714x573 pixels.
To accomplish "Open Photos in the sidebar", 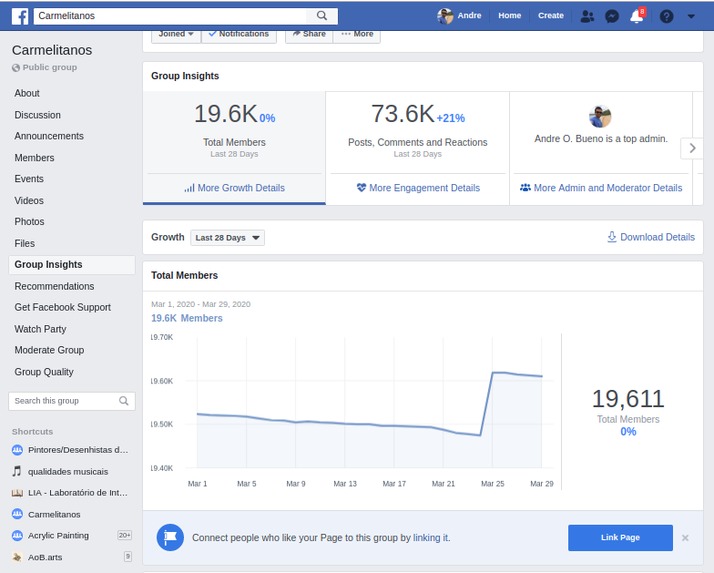I will pyautogui.click(x=29, y=222).
